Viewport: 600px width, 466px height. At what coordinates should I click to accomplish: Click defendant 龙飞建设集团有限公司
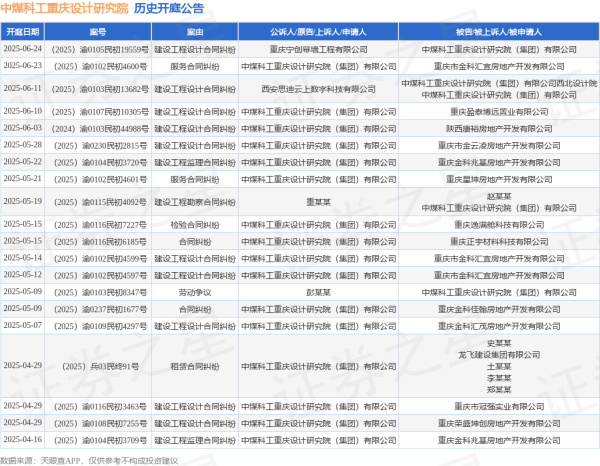point(499,355)
